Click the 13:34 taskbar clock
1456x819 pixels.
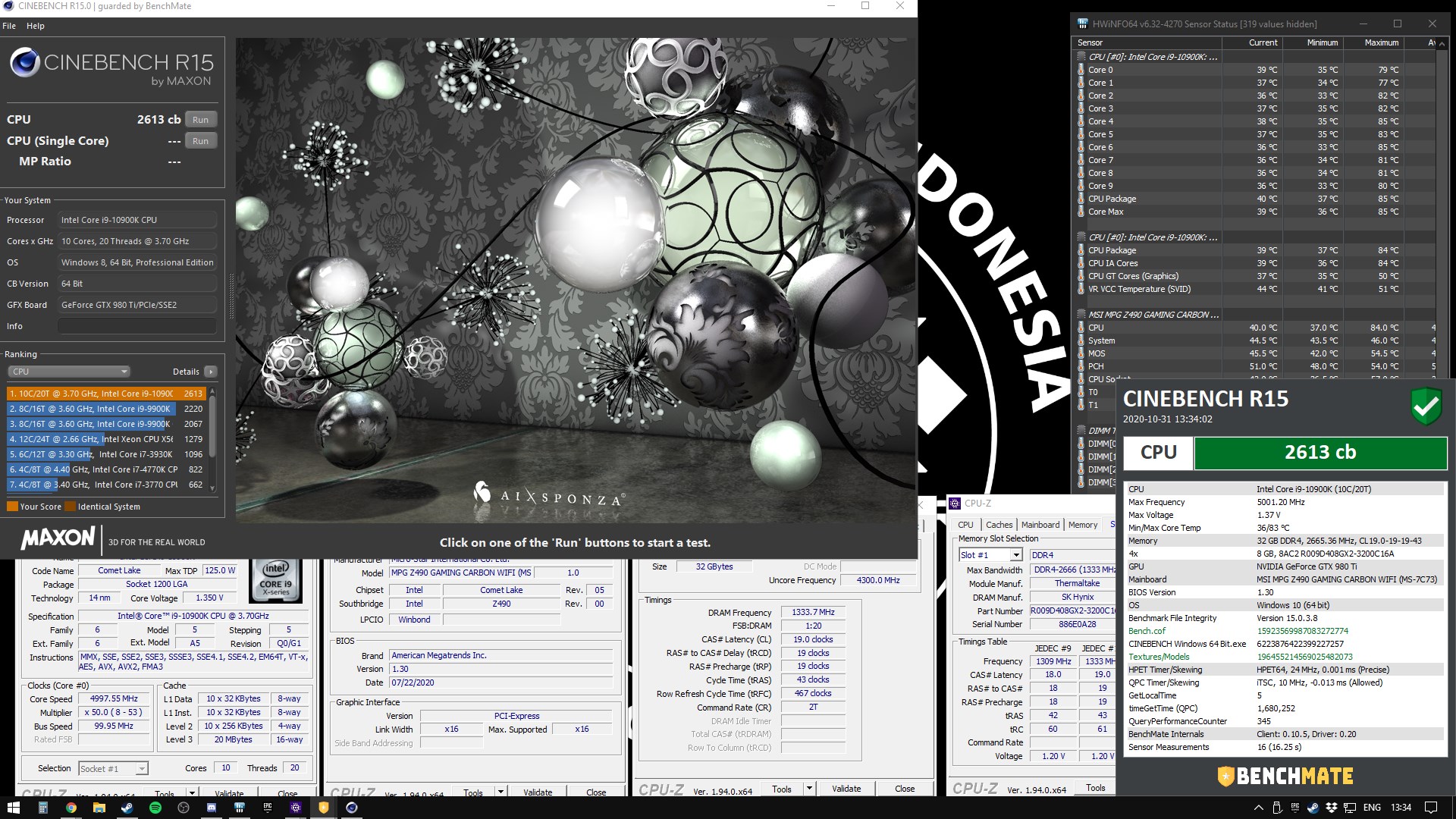coord(1401,808)
